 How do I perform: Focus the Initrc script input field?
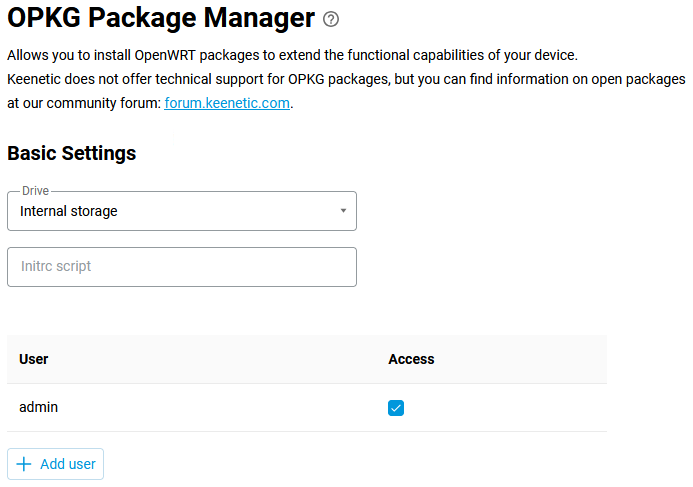[x=181, y=267]
